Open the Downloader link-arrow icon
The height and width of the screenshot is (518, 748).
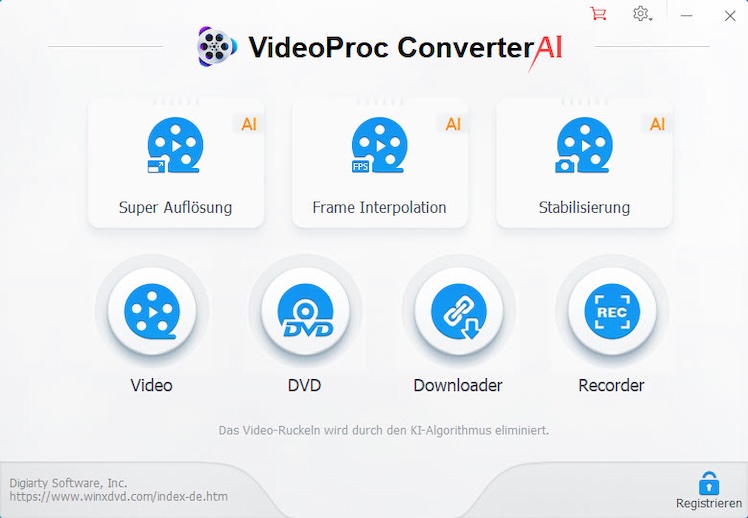coord(458,313)
